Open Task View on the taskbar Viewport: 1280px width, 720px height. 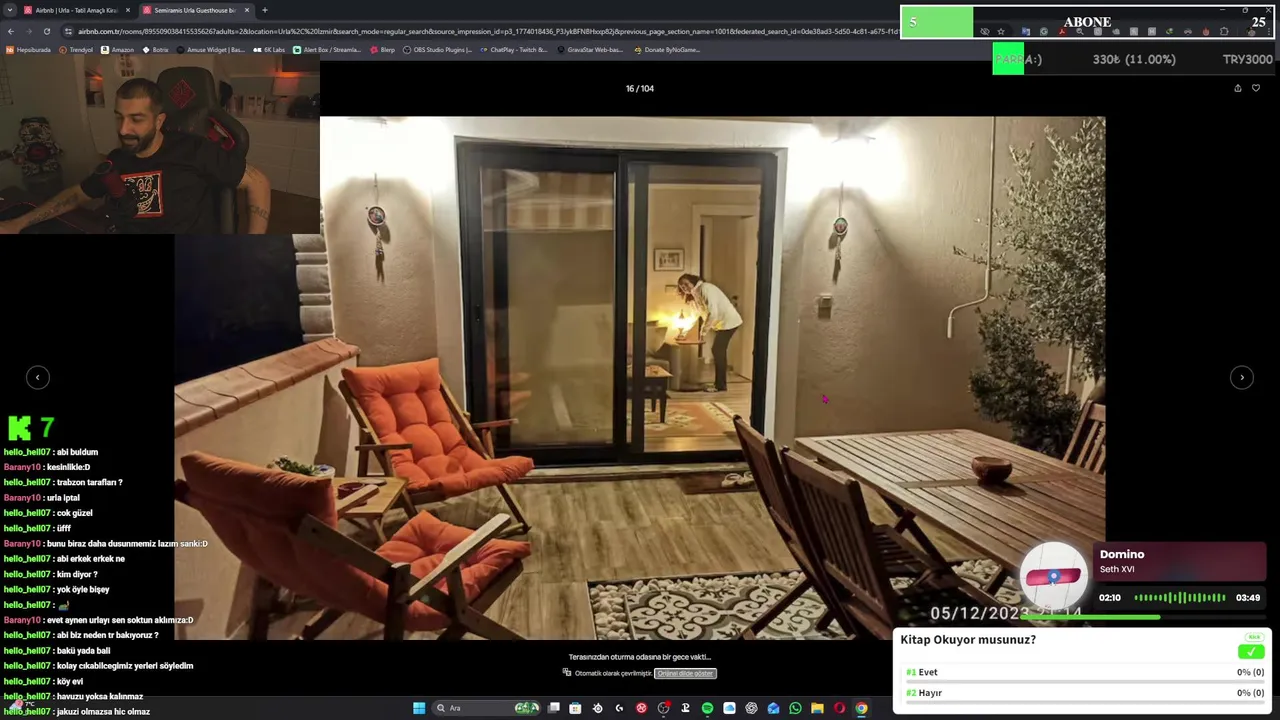click(x=553, y=708)
